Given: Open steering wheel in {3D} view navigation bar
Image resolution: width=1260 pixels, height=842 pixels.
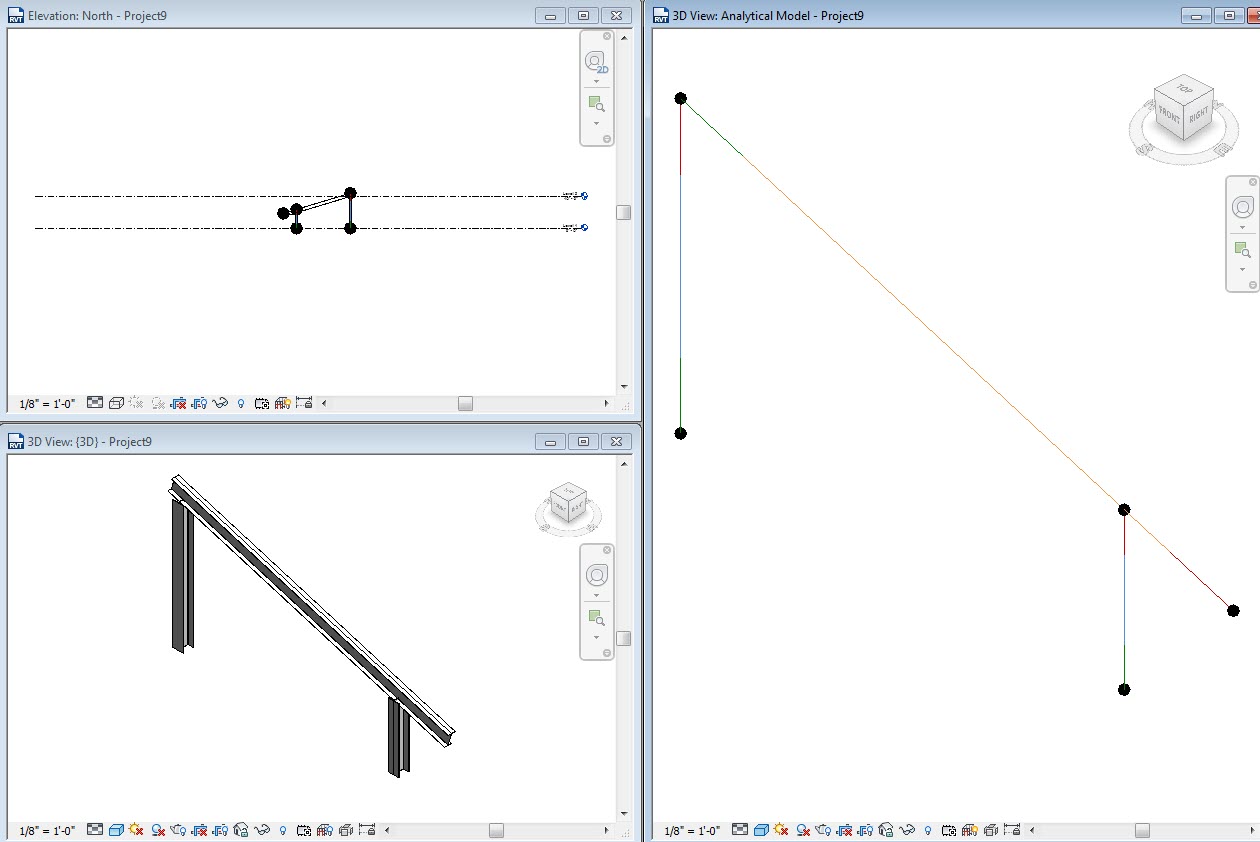Looking at the screenshot, I should [x=596, y=576].
